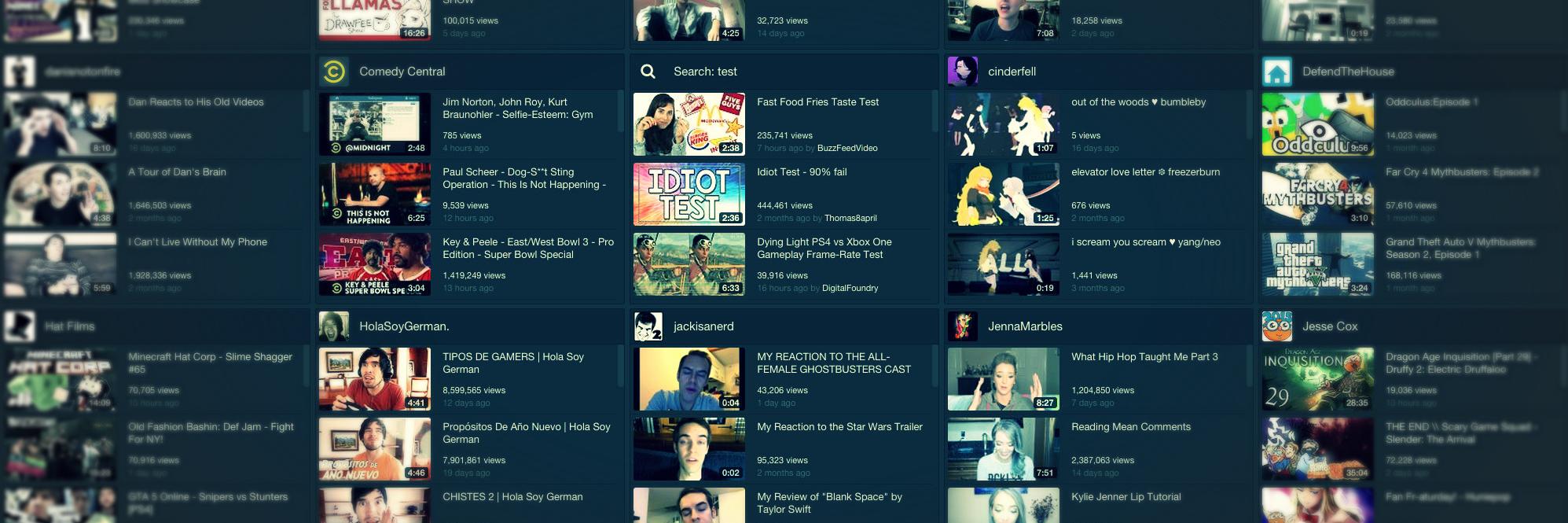Screen dimensions: 1568x523
Task: Open Dying Light PS4 vs Xbox thumbnail
Action: 689,264
